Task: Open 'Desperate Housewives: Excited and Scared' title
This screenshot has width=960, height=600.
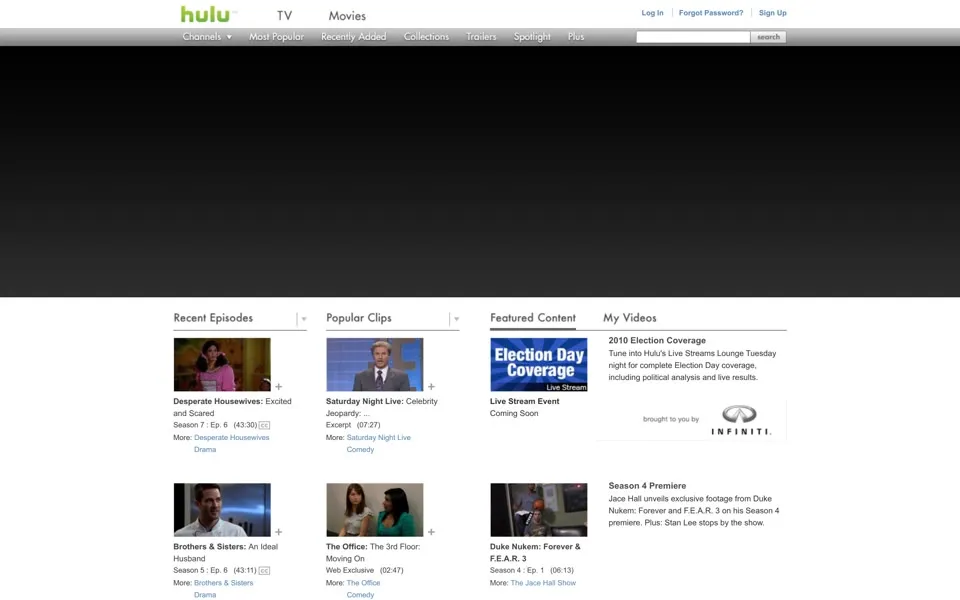Action: coord(232,407)
